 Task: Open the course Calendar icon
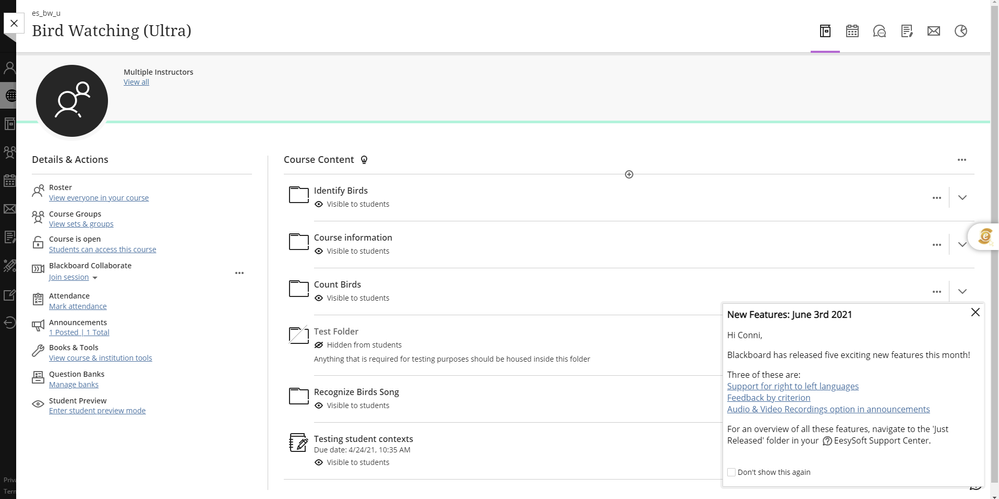852,31
